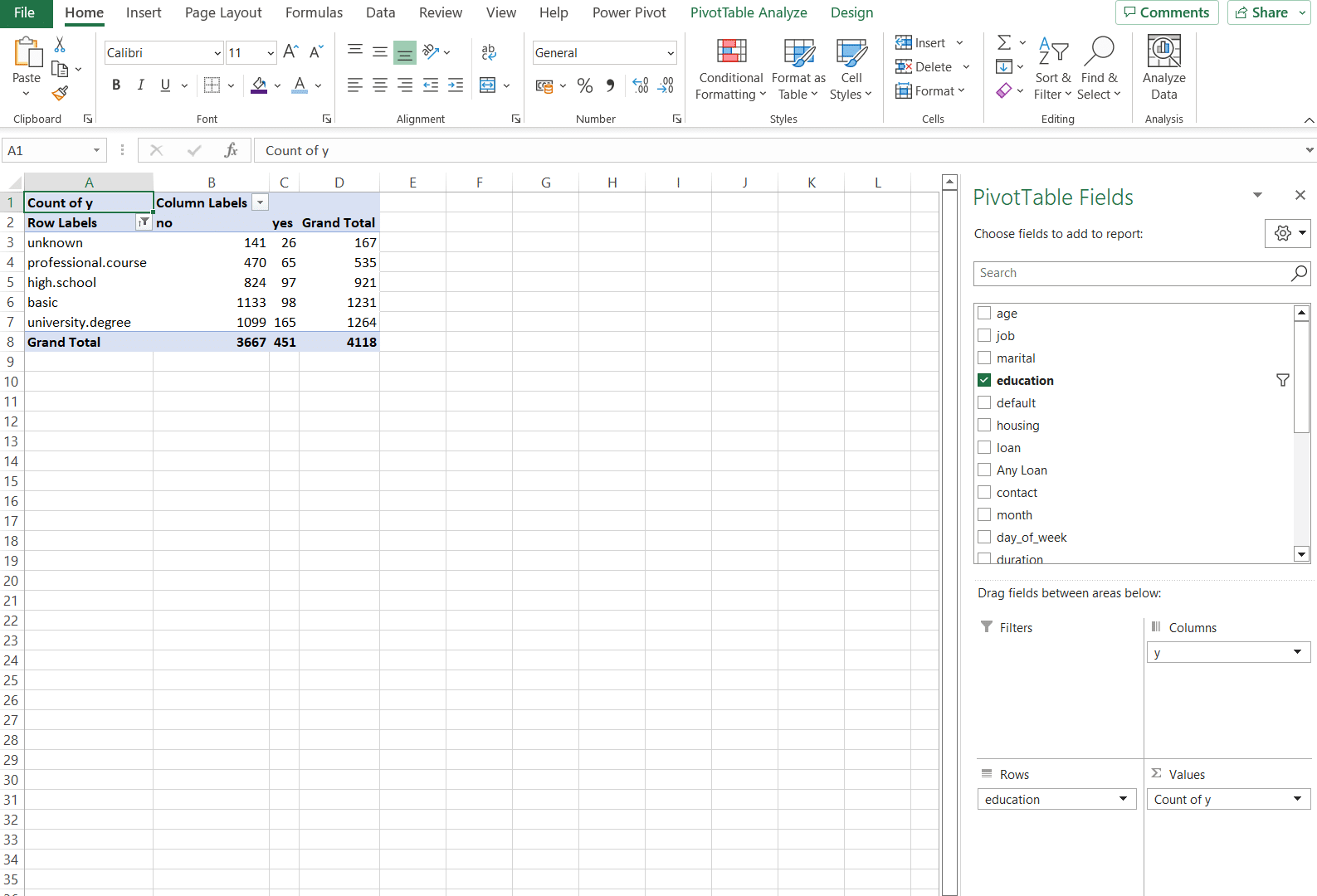Viewport: 1317px width, 896px height.
Task: Switch to the Formulas tab
Action: pos(314,12)
